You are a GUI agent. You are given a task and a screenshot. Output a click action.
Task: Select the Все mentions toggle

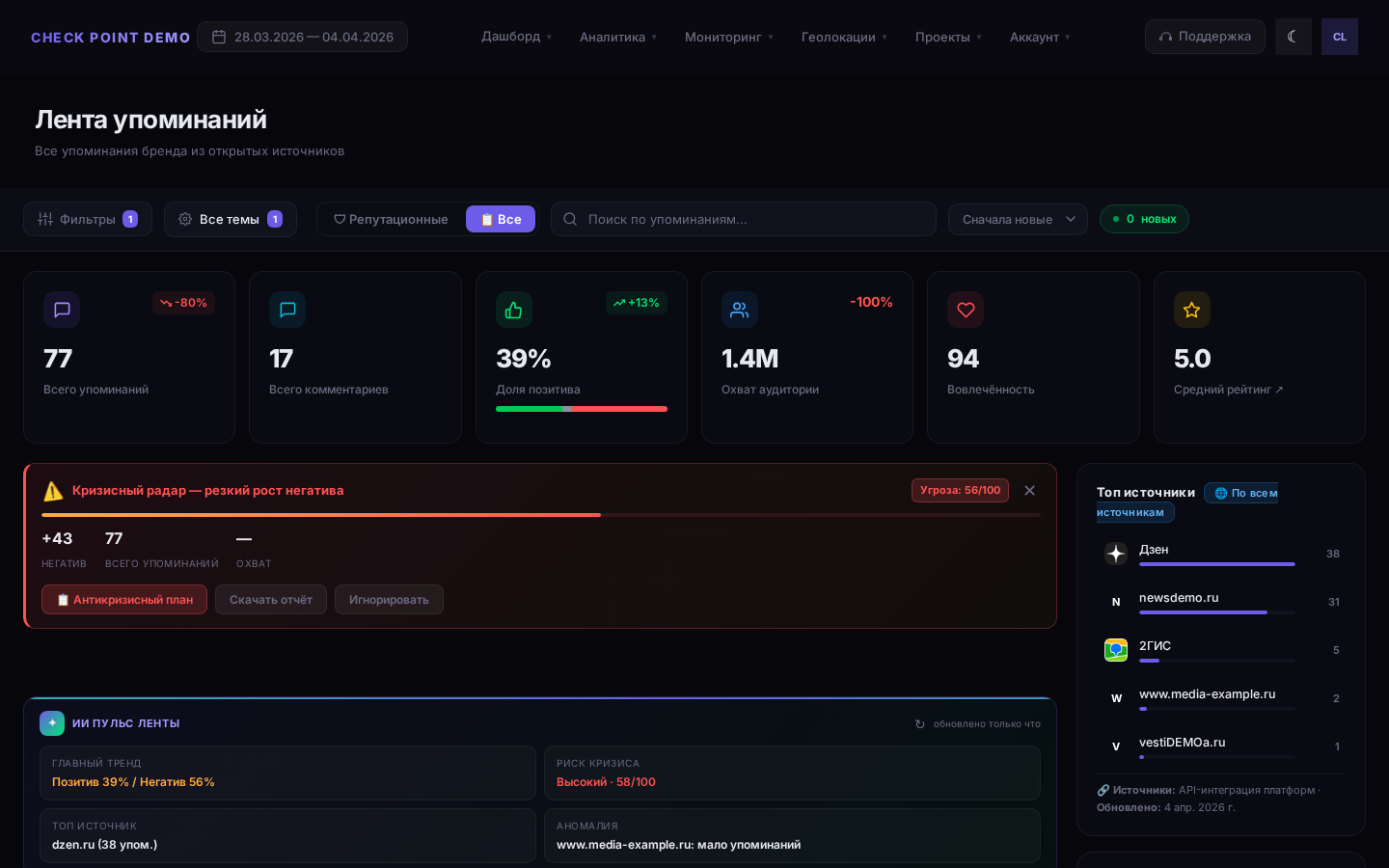[x=501, y=219]
